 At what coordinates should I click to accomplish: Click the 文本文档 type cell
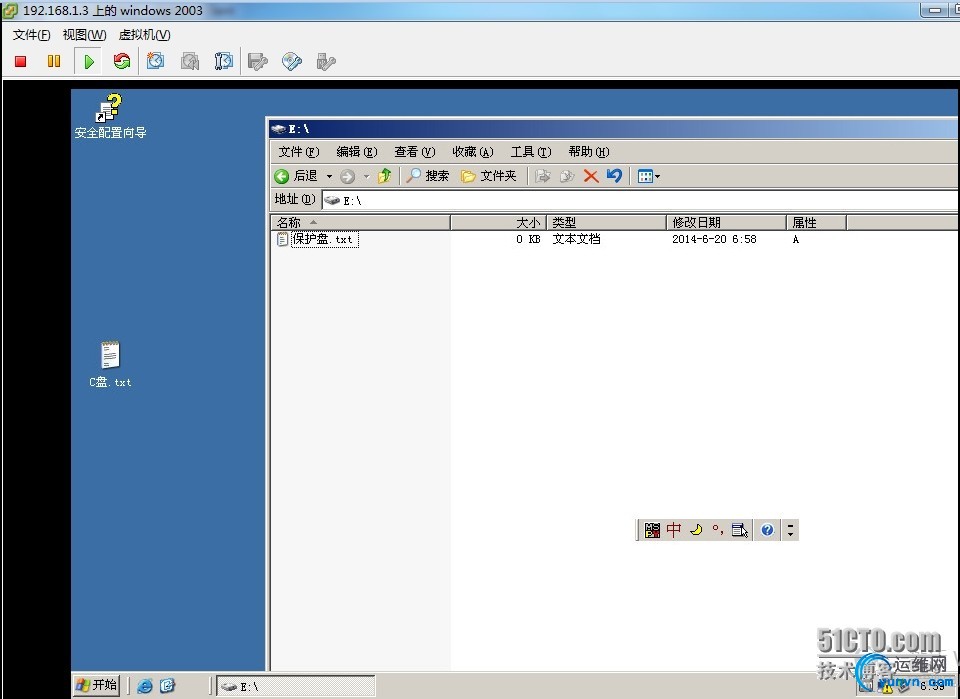pos(576,239)
